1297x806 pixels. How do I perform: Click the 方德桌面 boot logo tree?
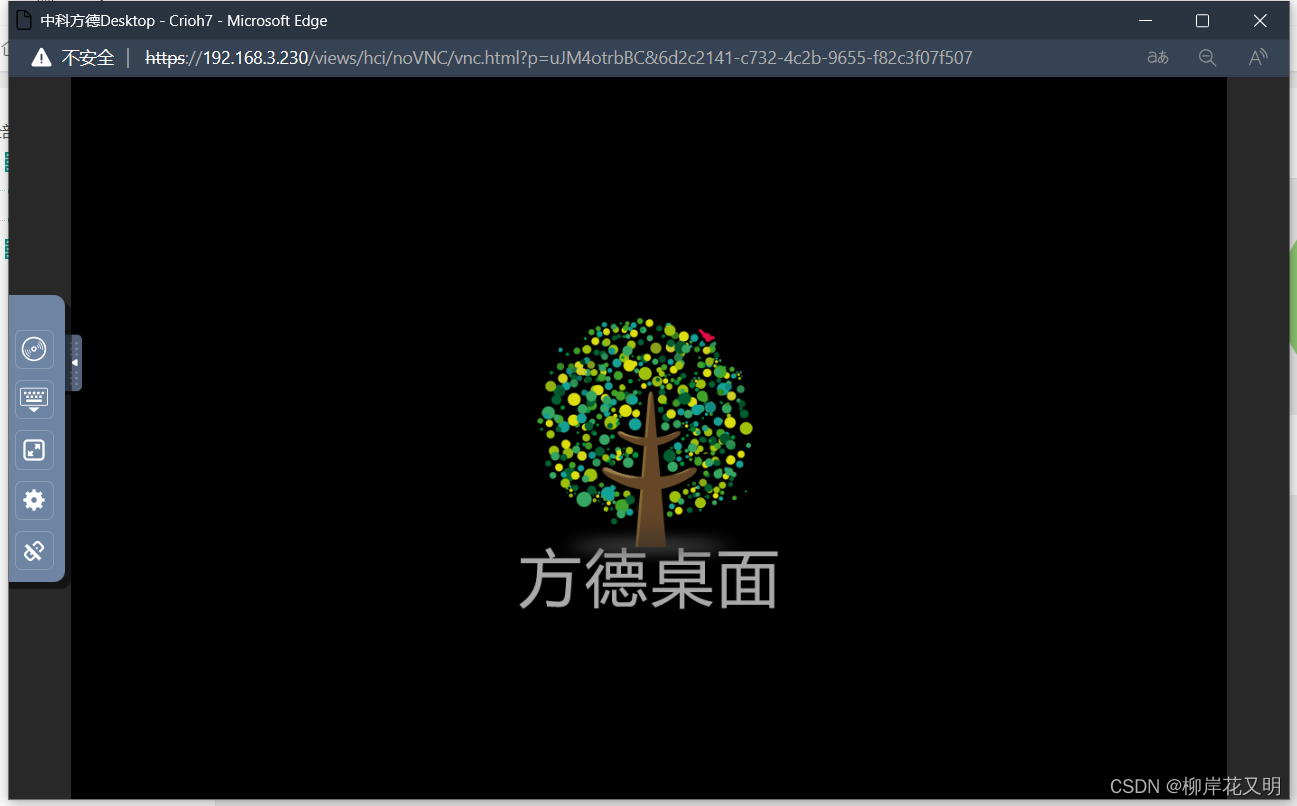point(647,433)
